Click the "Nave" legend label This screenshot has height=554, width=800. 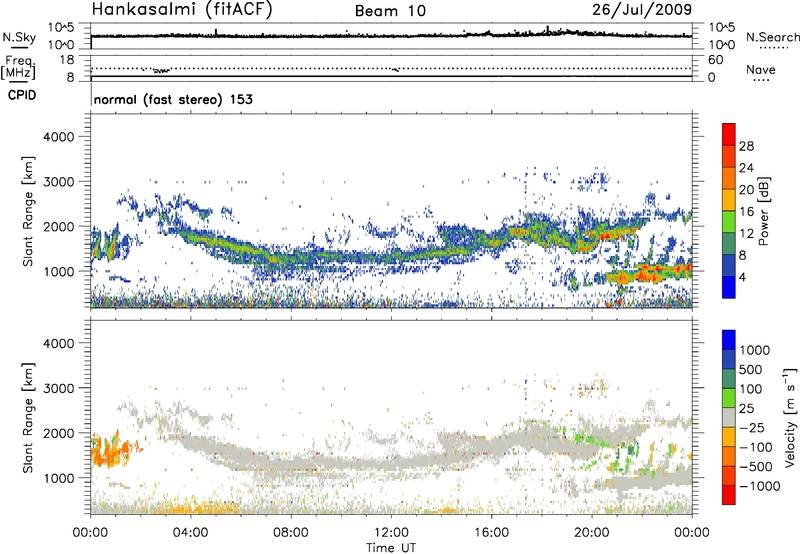[761, 70]
